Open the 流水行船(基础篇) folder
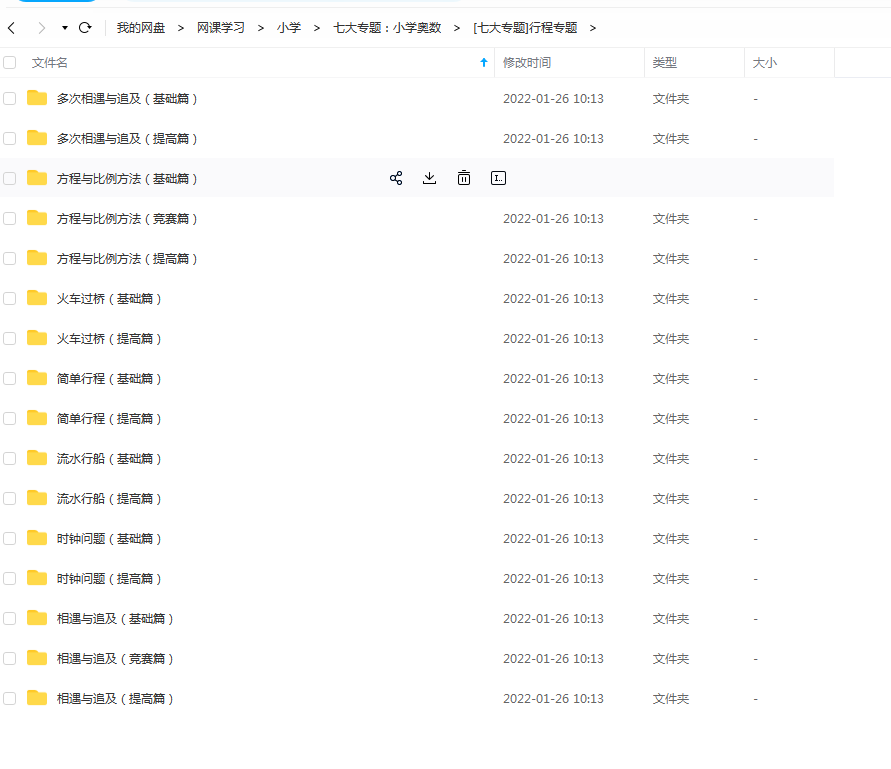891x769 pixels. click(109, 458)
